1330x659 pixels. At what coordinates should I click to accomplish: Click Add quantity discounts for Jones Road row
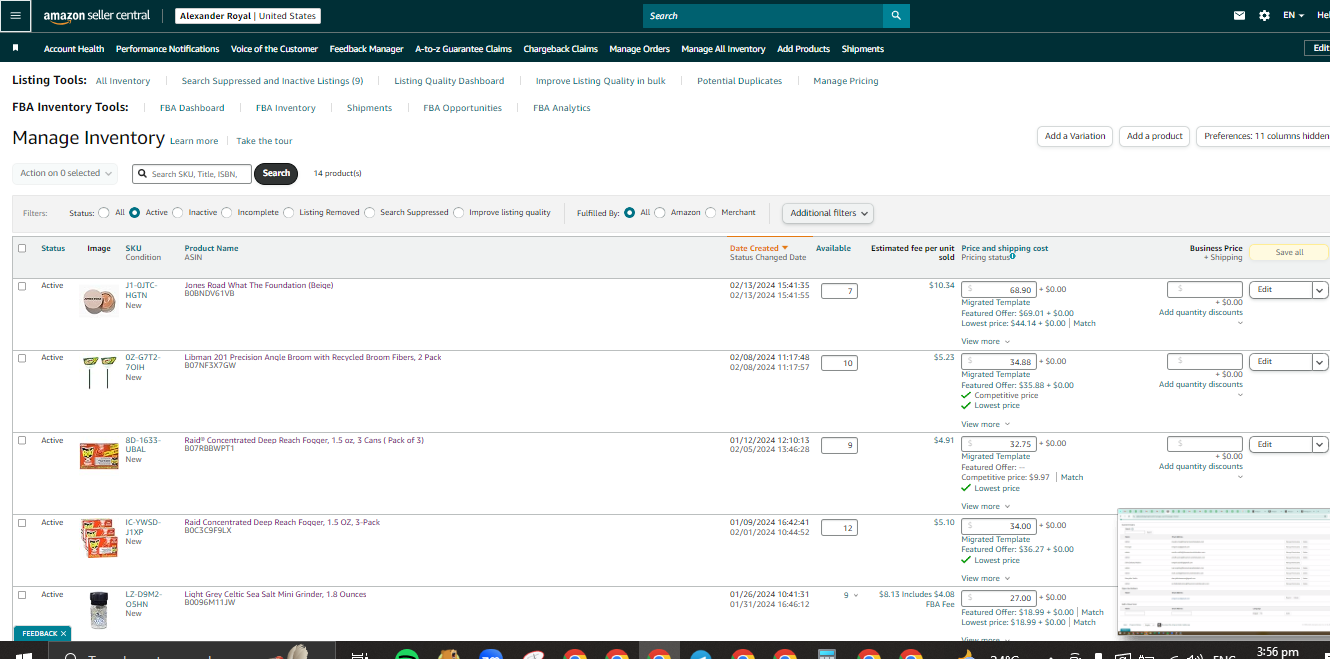(1201, 312)
